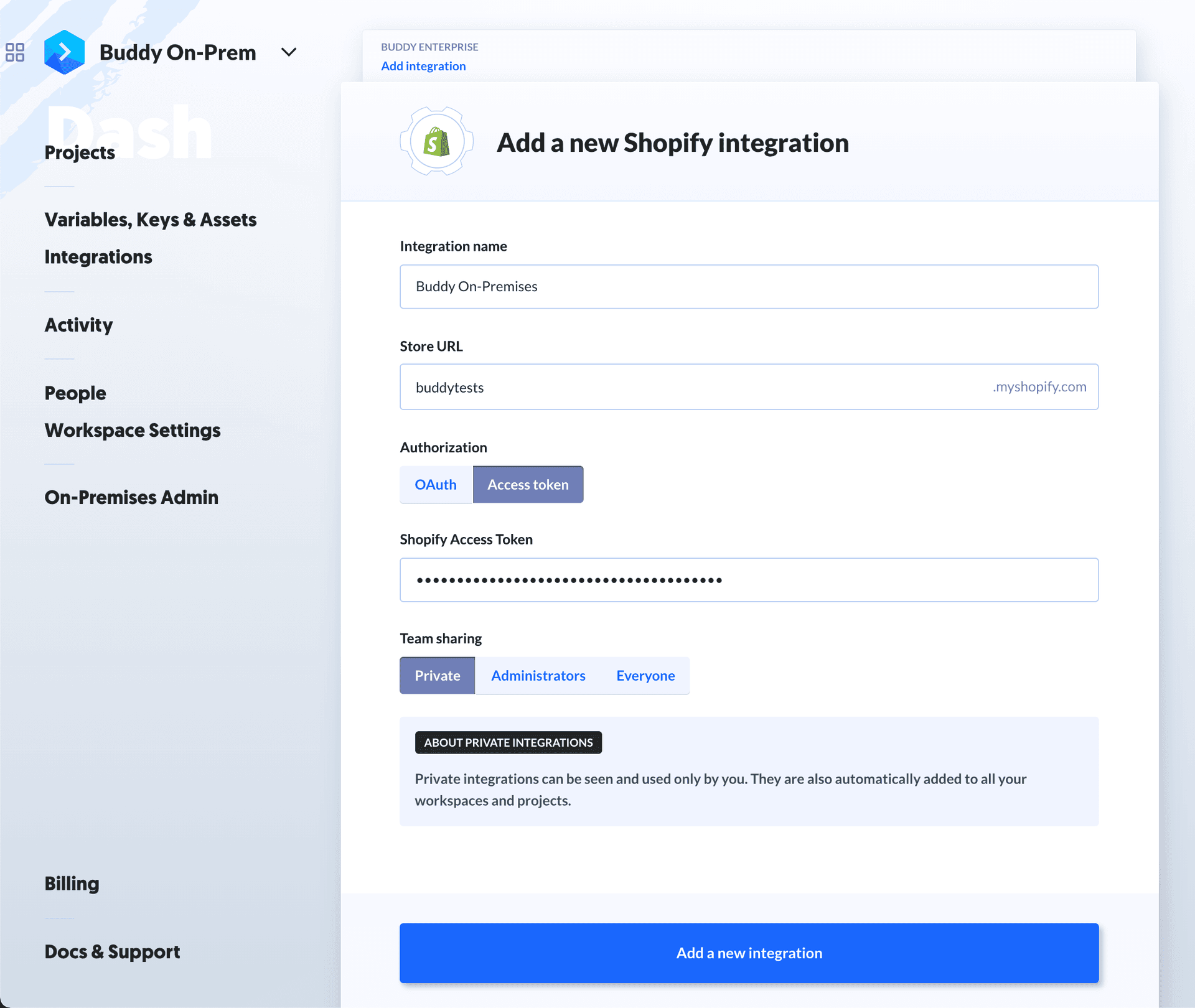Viewport: 1195px width, 1008px height.
Task: Click the Integration name field
Action: 749,287
